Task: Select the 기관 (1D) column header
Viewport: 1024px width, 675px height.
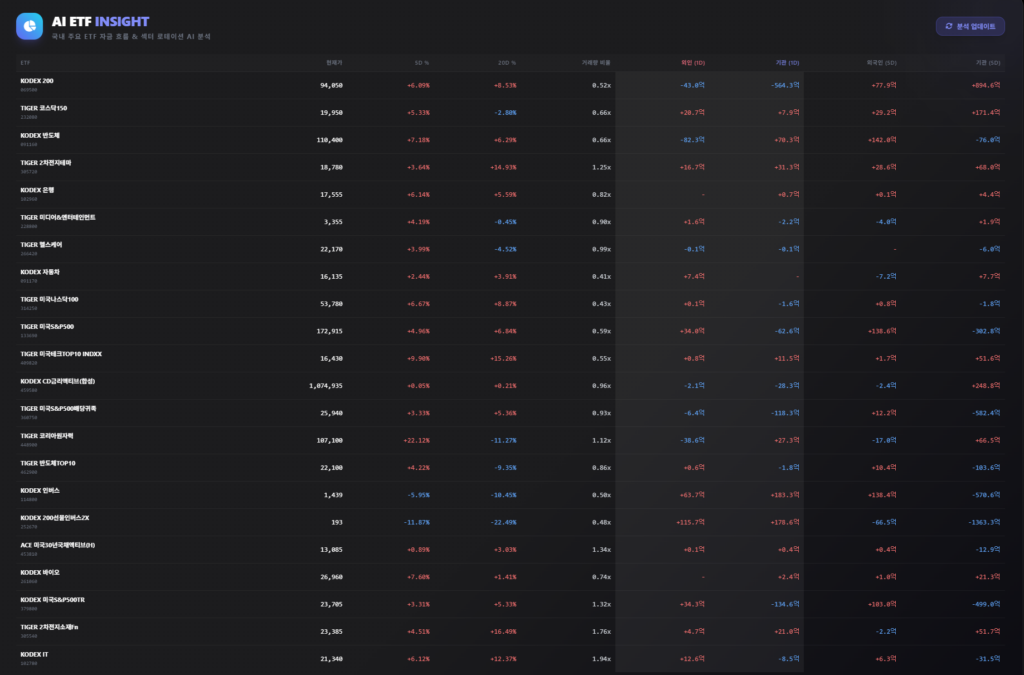Action: pyautogui.click(x=787, y=63)
